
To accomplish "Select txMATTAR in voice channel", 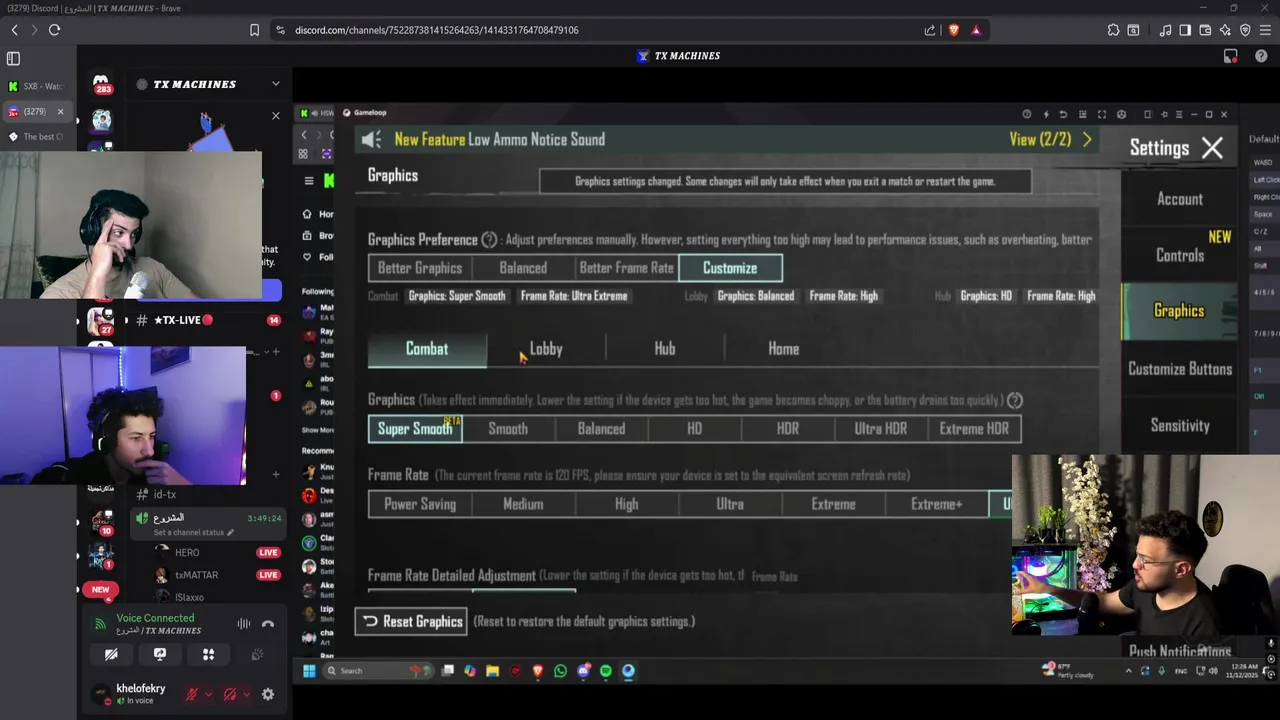I will coord(196,575).
